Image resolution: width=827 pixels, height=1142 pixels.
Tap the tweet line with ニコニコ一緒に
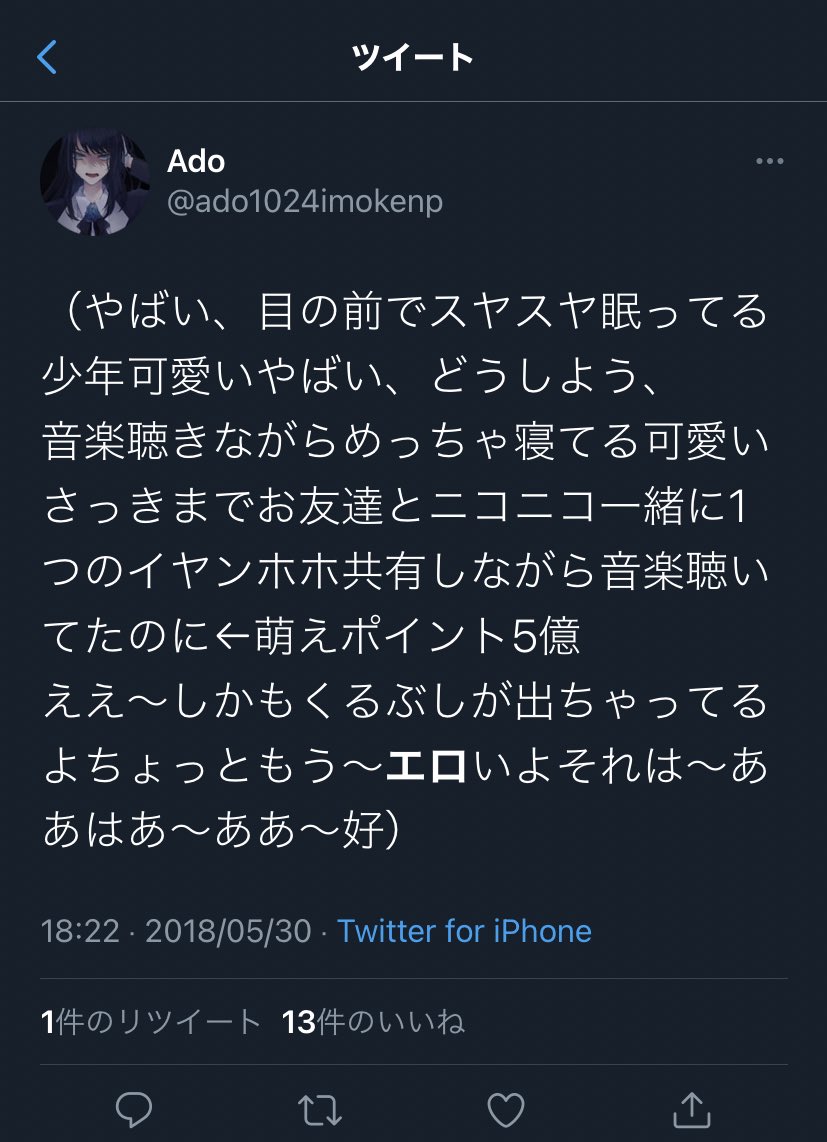[396, 506]
